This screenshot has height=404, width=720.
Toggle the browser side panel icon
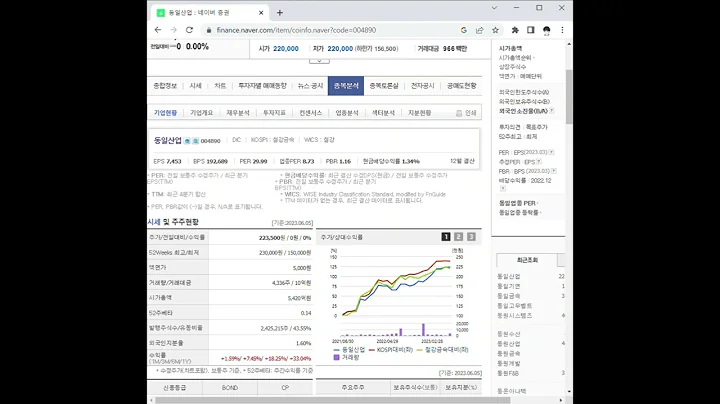click(531, 30)
